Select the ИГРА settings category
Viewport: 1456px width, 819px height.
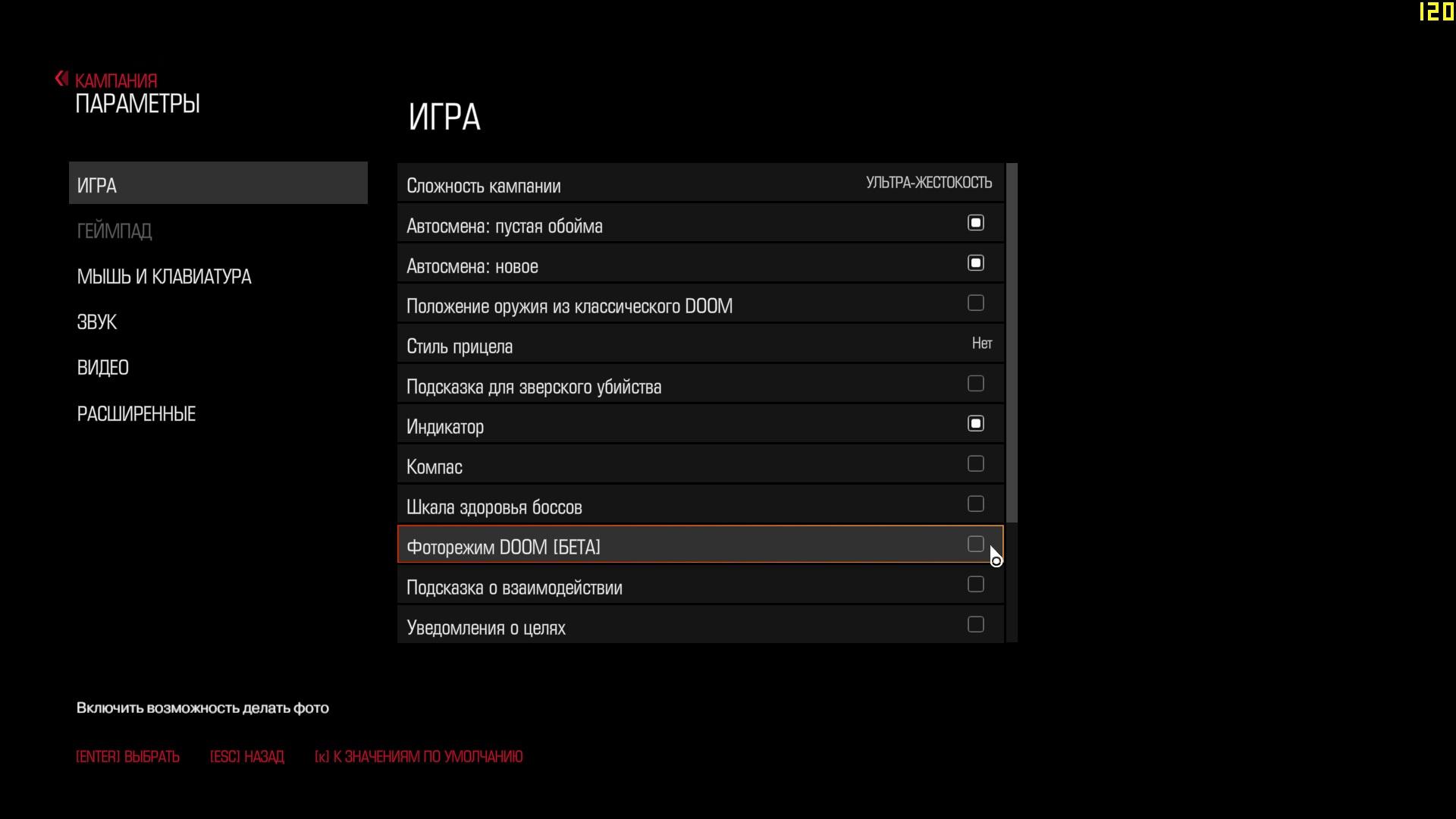tap(218, 183)
